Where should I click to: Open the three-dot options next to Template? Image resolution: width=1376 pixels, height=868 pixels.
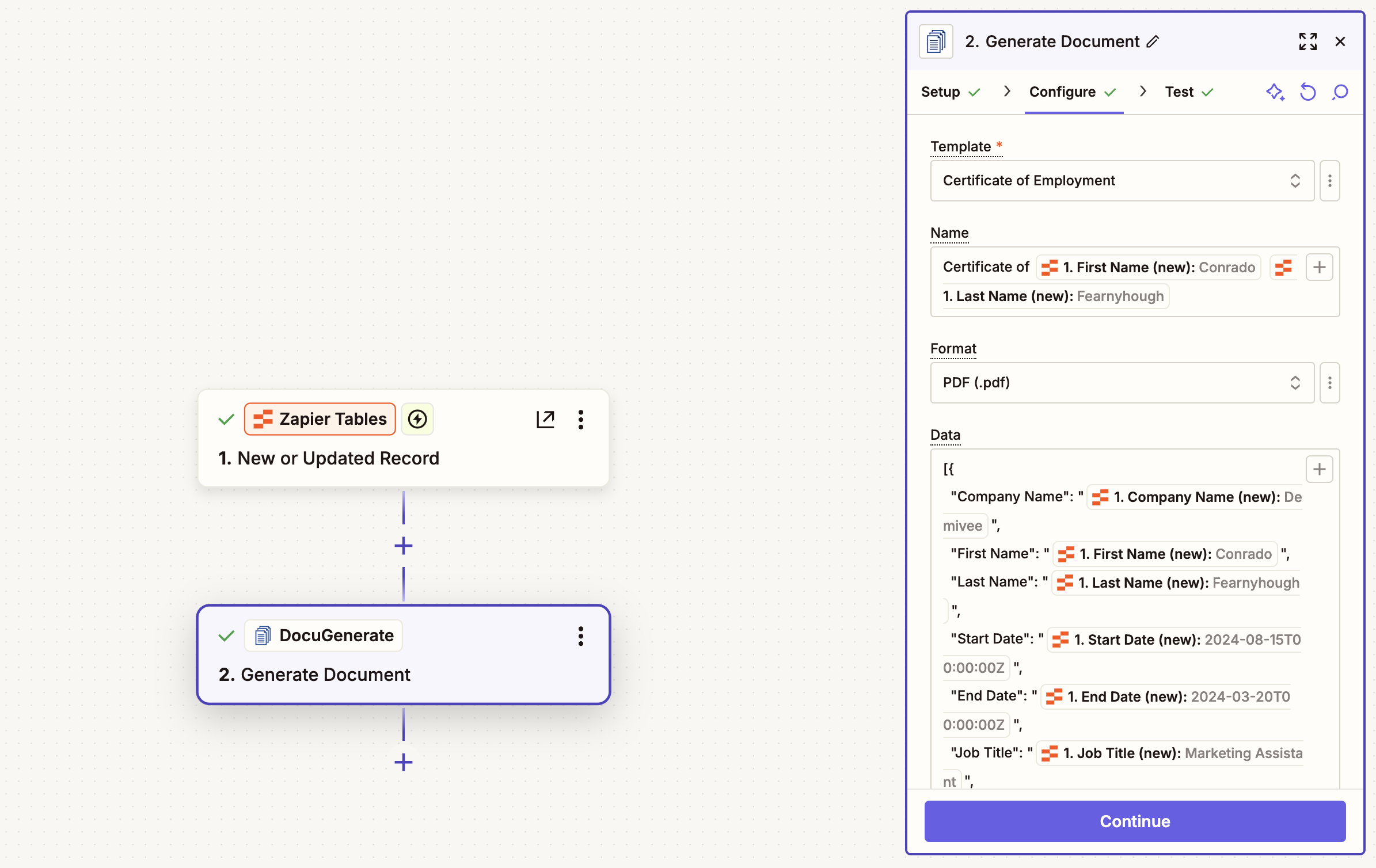pos(1329,181)
